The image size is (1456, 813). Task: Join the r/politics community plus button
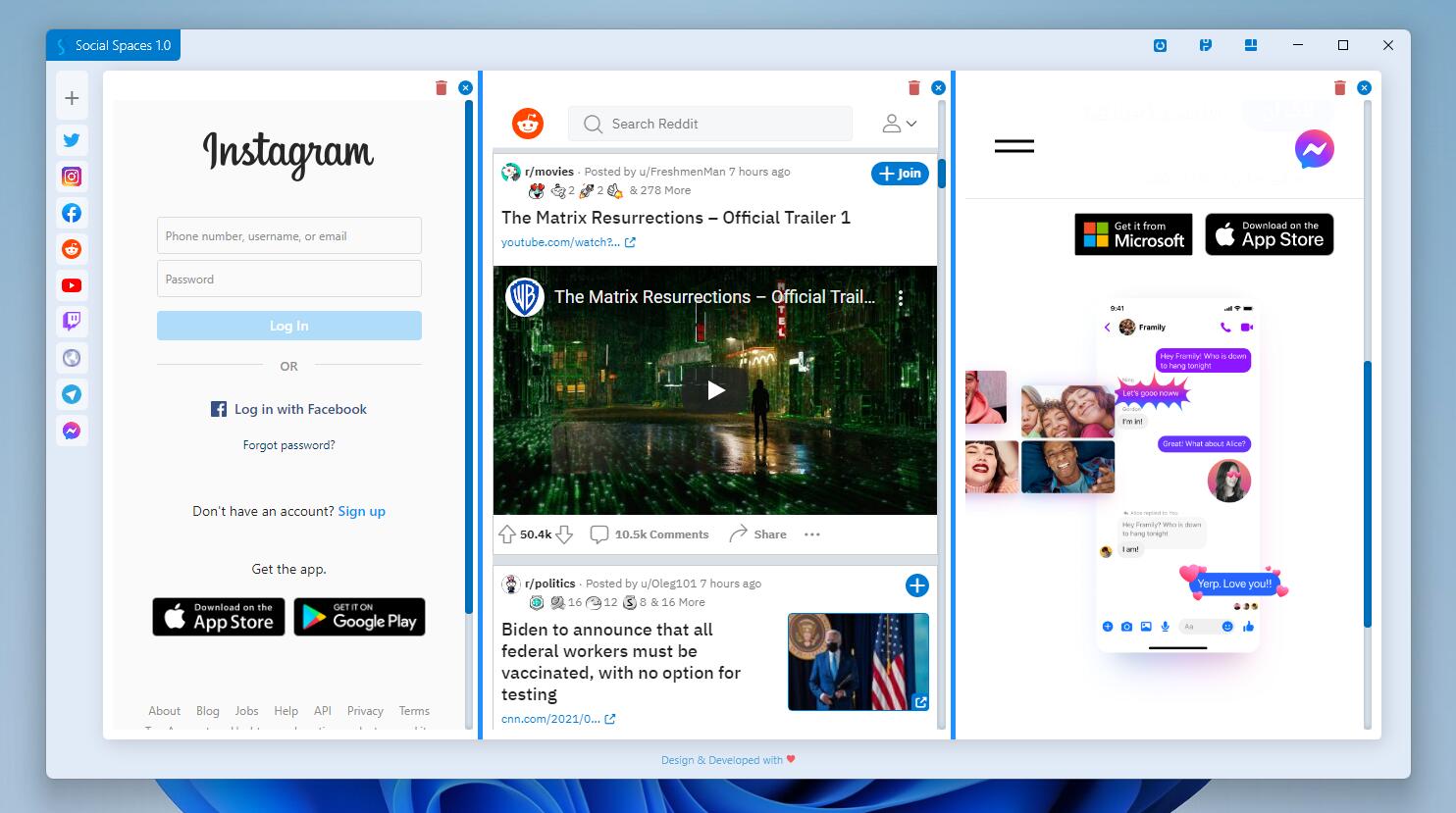[x=916, y=585]
